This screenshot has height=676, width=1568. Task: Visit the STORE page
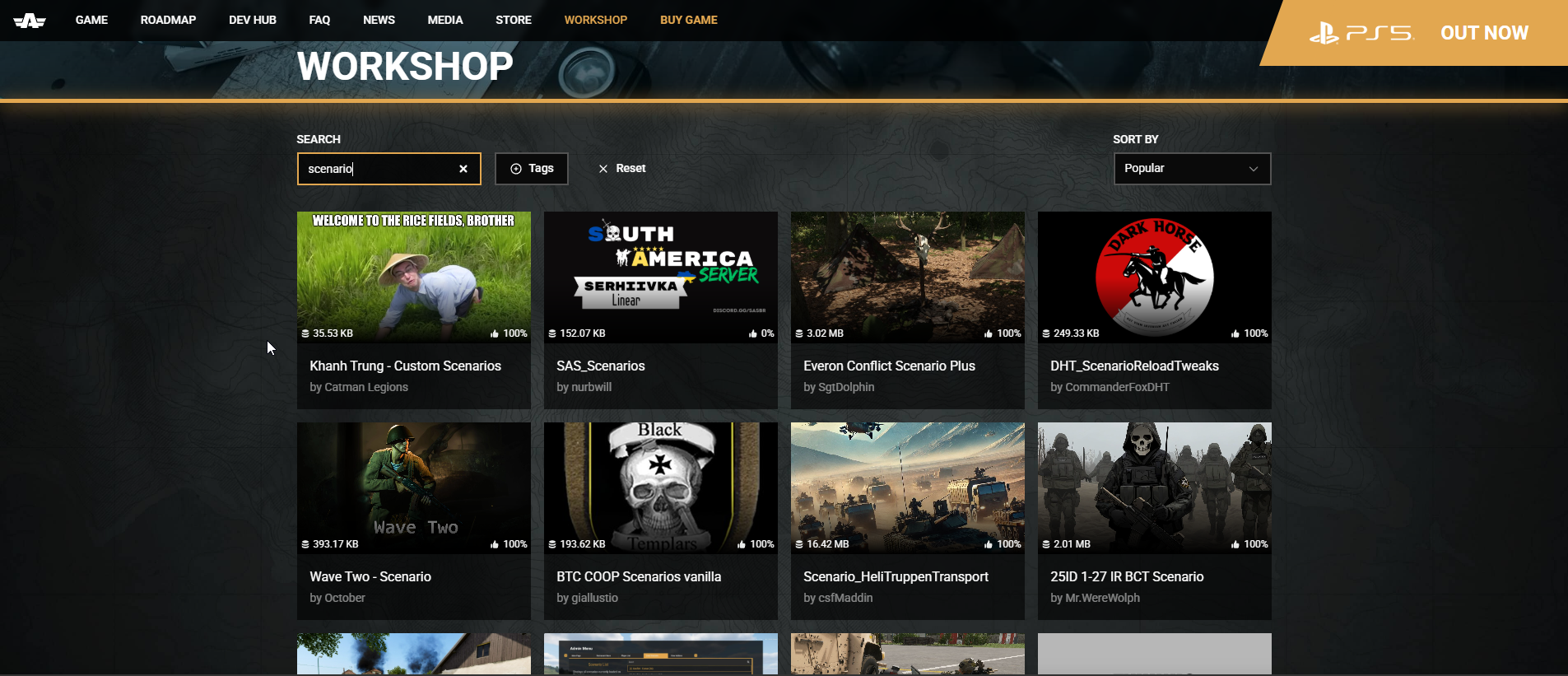(514, 20)
